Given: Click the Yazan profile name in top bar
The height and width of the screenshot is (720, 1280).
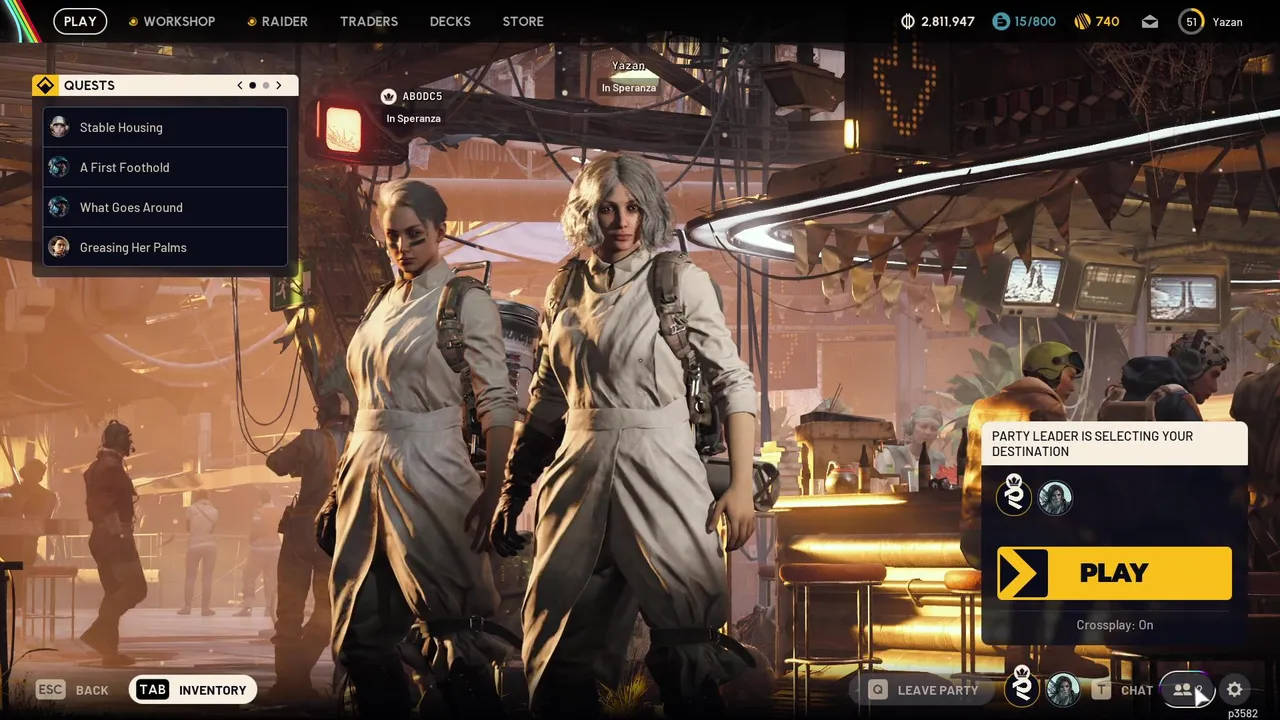Looking at the screenshot, I should point(1227,22).
